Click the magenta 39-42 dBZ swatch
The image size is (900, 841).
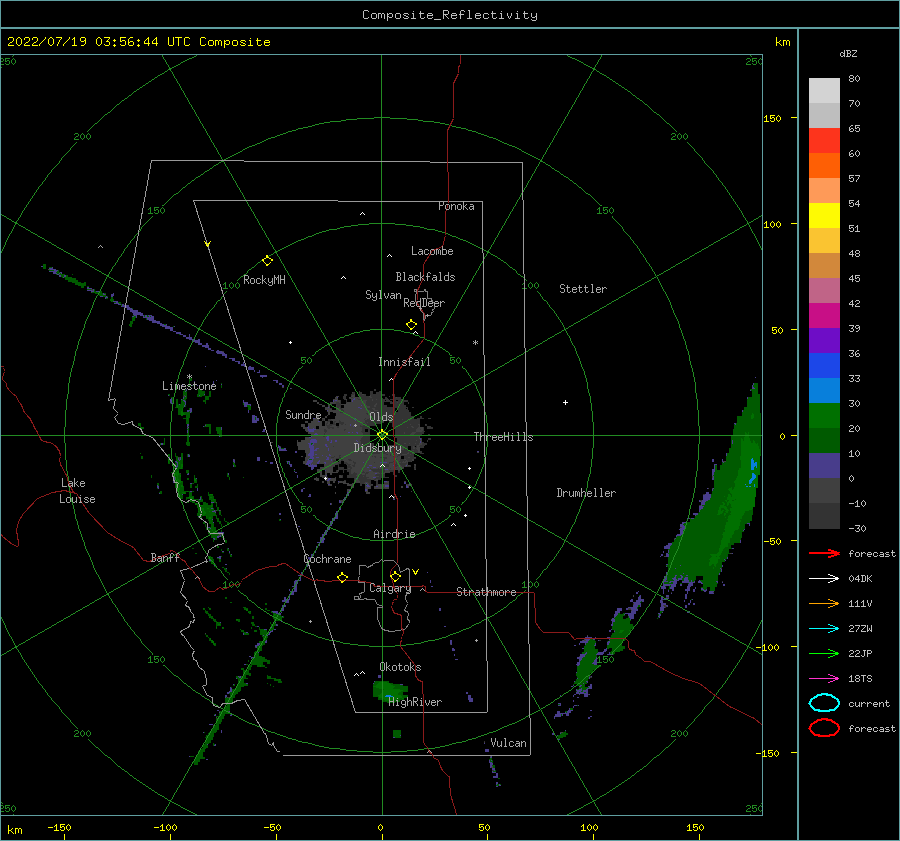pos(824,316)
